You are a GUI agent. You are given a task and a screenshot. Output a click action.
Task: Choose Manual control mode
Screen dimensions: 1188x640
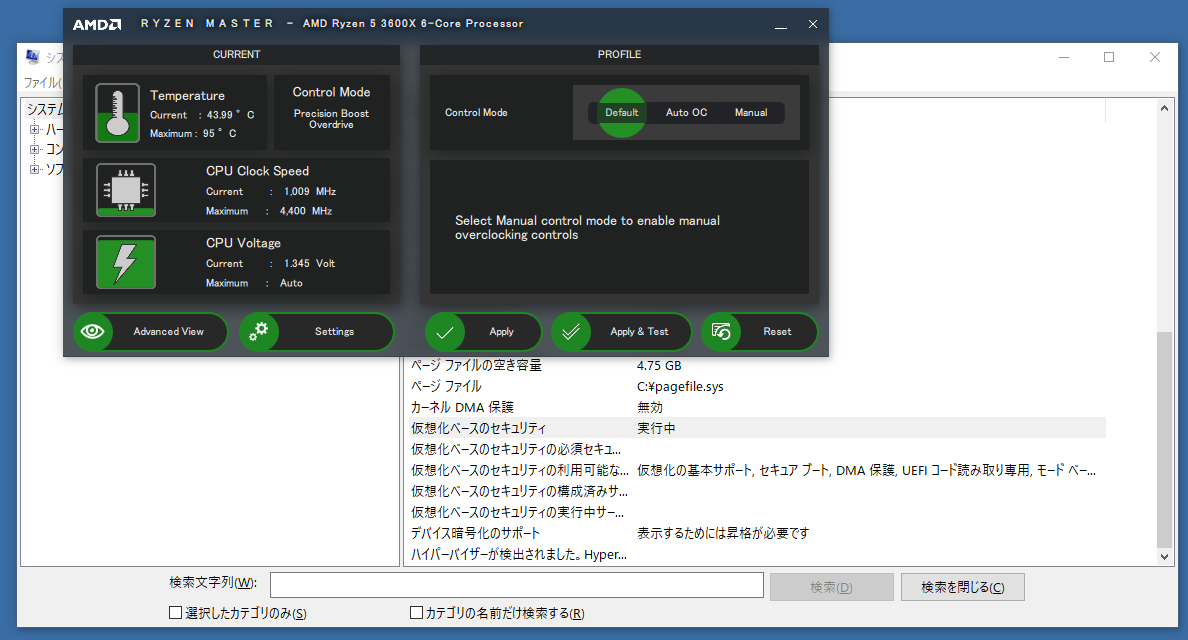click(x=750, y=113)
